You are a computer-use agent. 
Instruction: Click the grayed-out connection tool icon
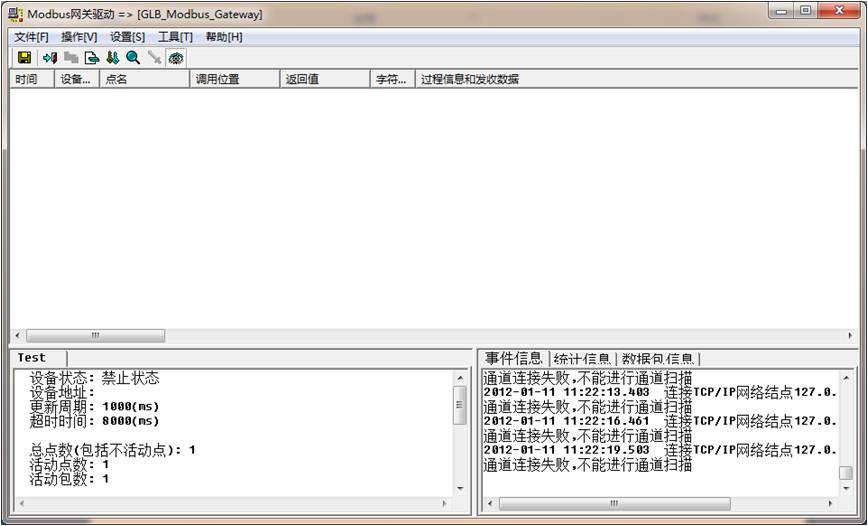(154, 58)
